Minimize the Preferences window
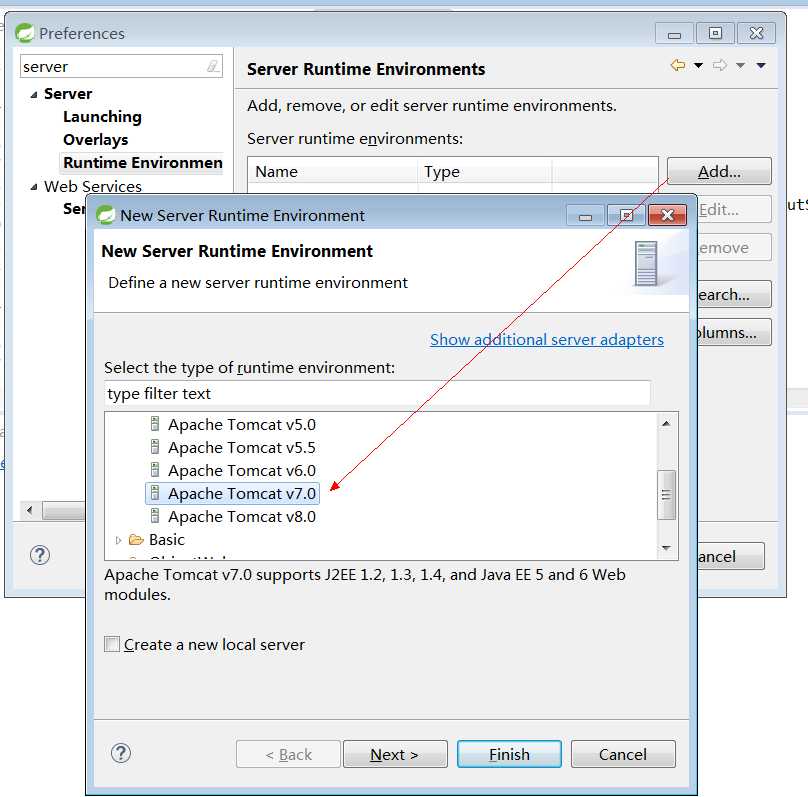This screenshot has width=808, height=797. click(x=674, y=34)
